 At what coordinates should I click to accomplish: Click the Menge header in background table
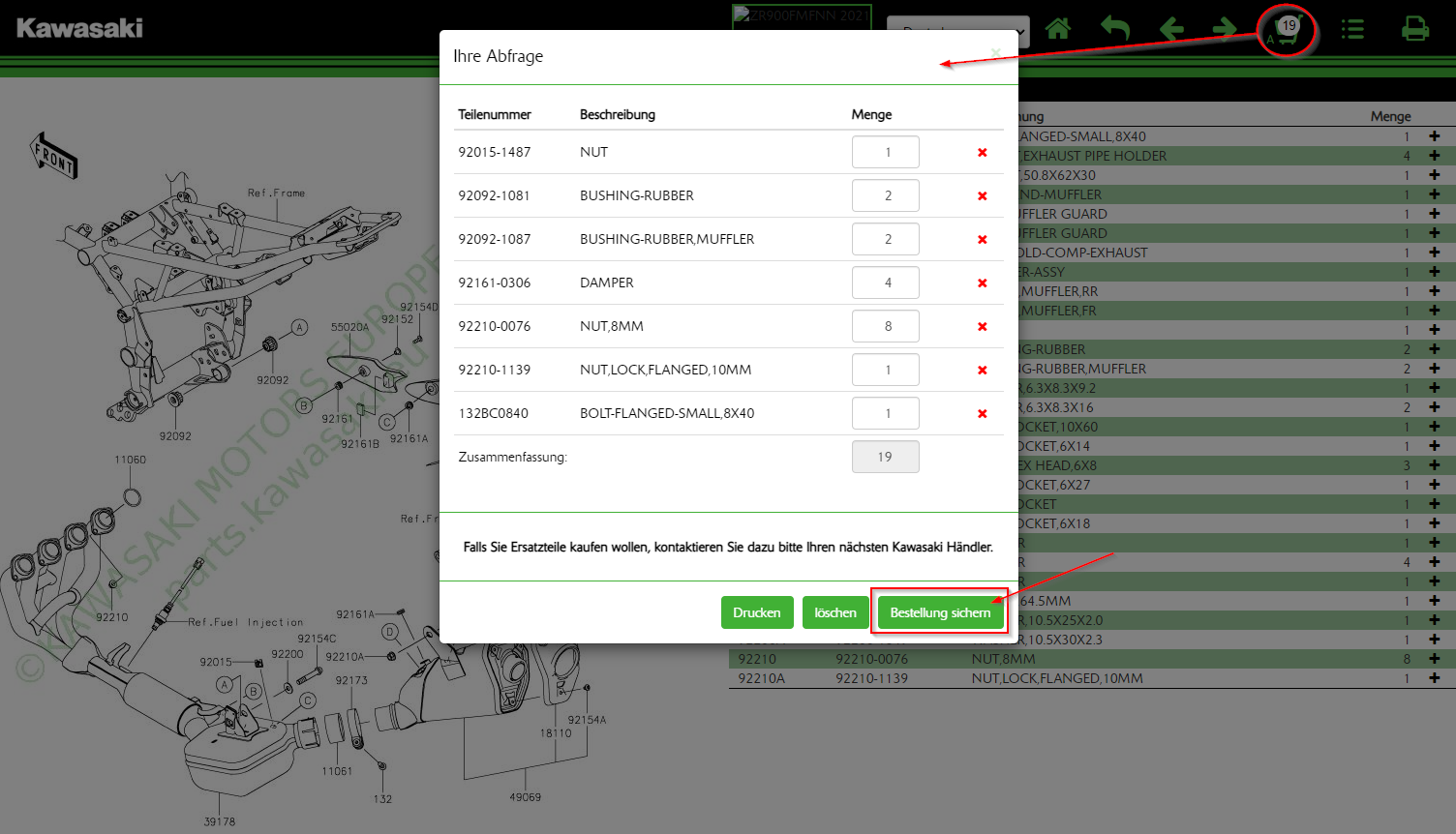click(1390, 116)
